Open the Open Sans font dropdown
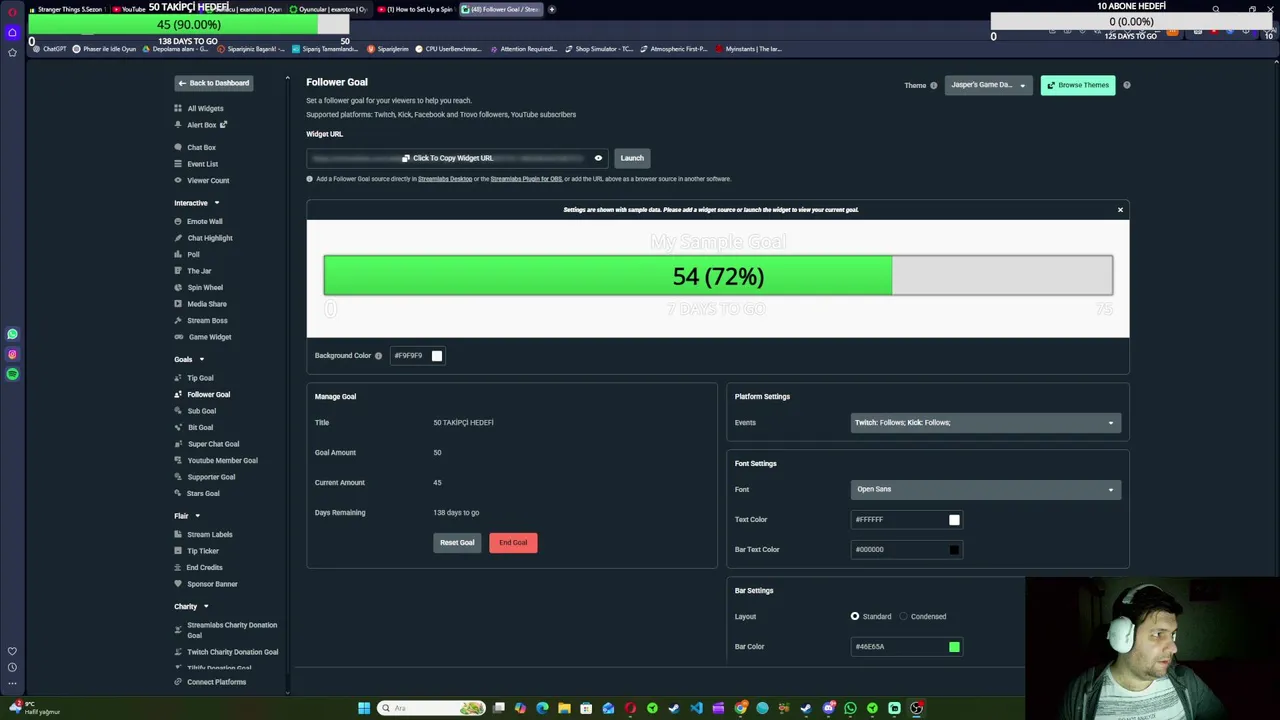Image resolution: width=1280 pixels, height=720 pixels. click(985, 489)
